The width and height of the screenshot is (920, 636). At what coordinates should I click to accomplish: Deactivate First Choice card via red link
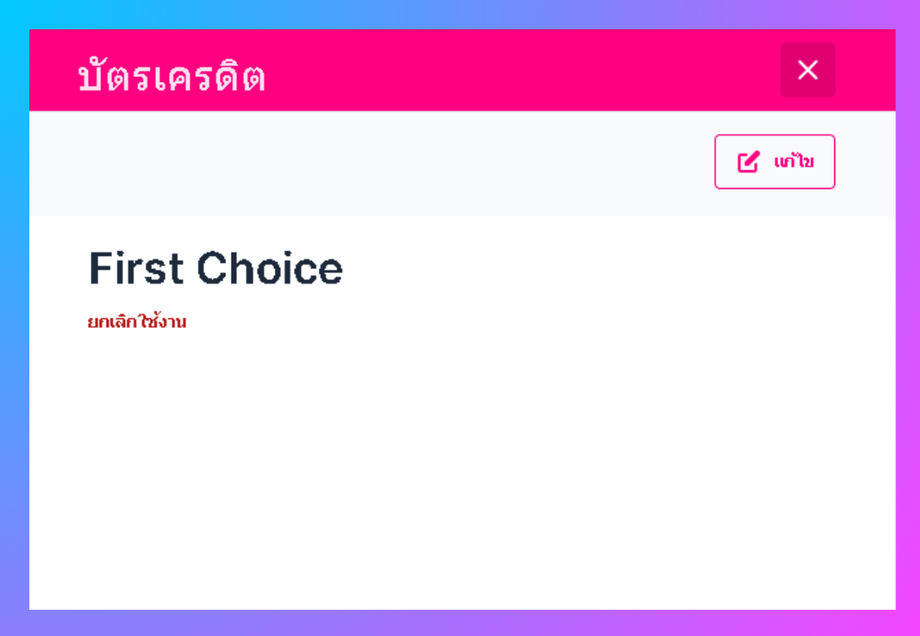[137, 322]
